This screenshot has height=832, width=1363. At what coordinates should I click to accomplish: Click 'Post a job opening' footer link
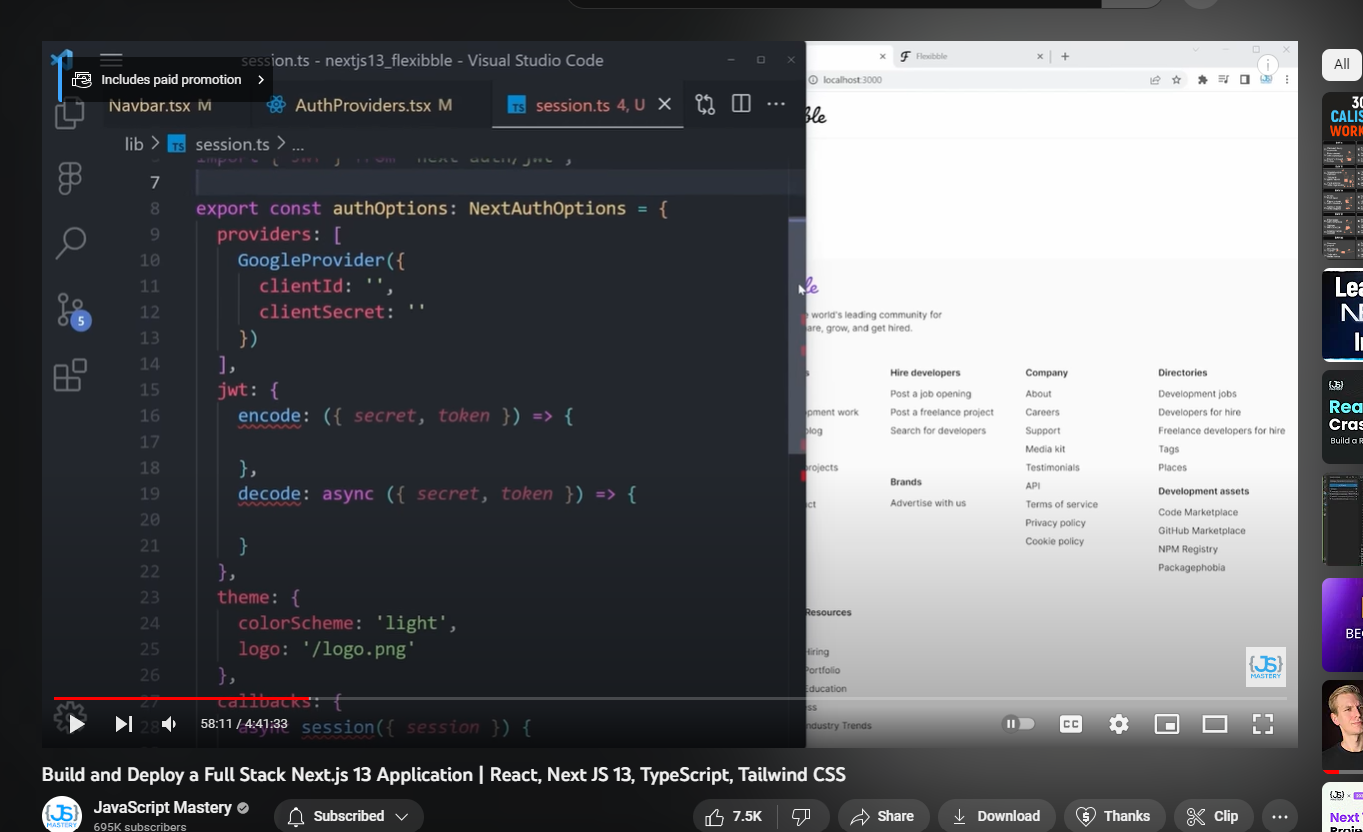coord(930,394)
